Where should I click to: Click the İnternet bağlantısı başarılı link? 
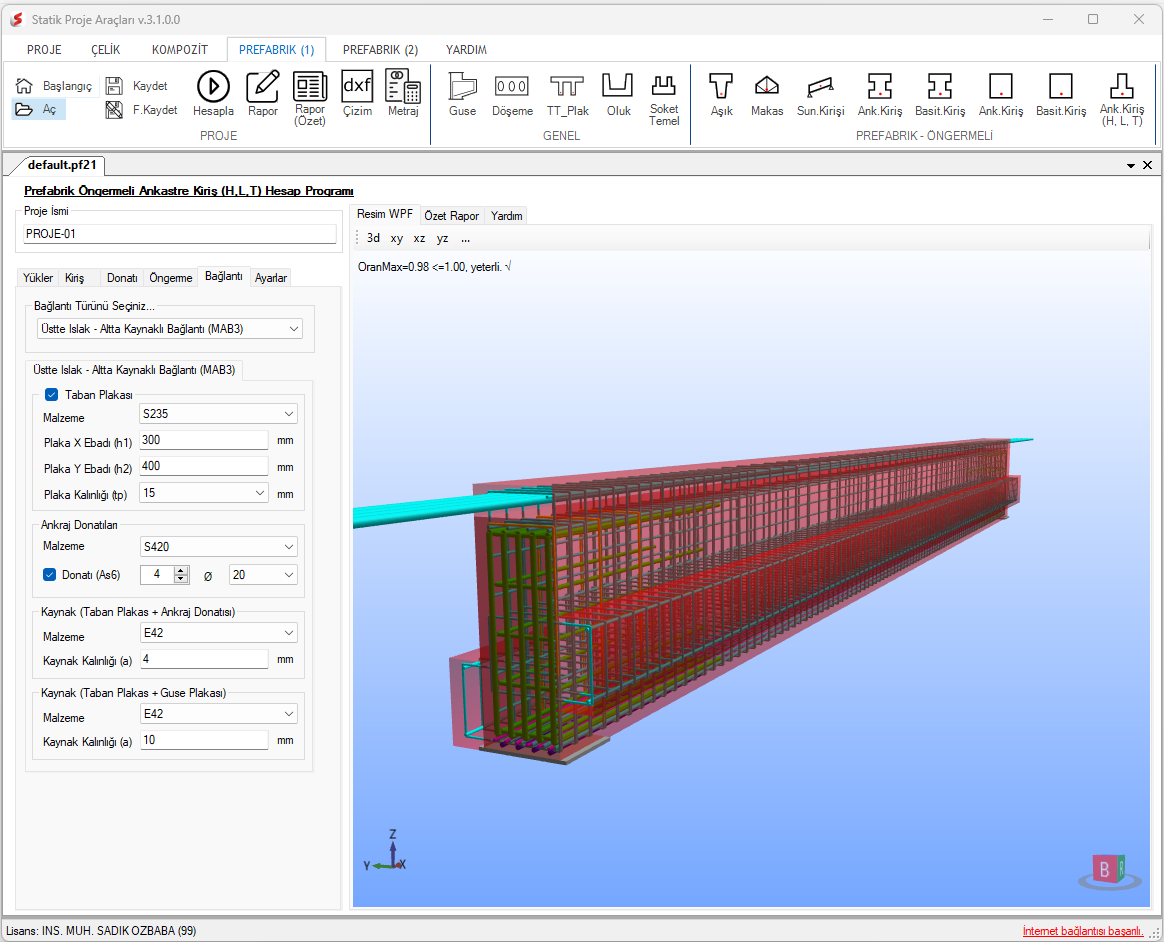click(x=1082, y=931)
